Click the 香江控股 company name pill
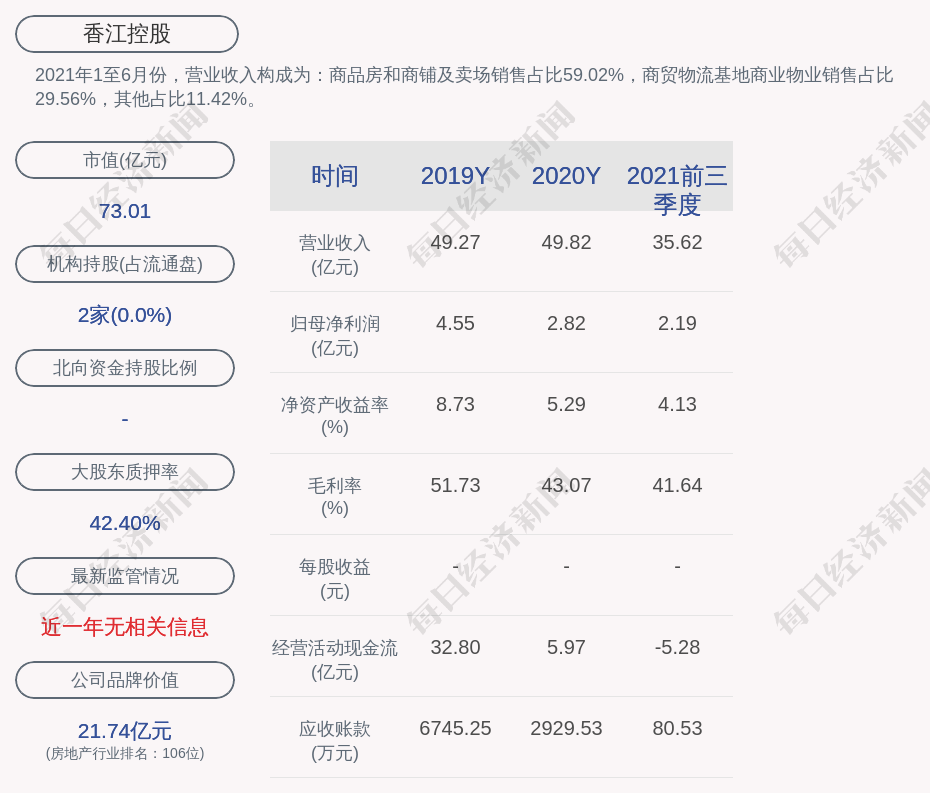Image resolution: width=930 pixels, height=793 pixels. [126, 34]
